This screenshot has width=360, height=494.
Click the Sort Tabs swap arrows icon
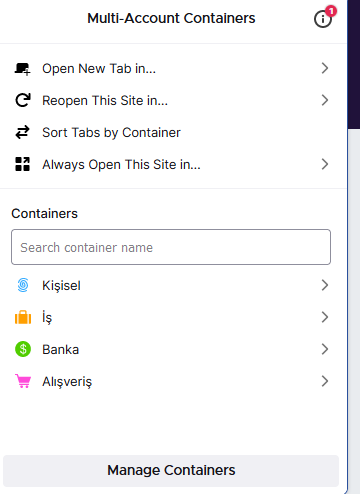[x=23, y=132]
